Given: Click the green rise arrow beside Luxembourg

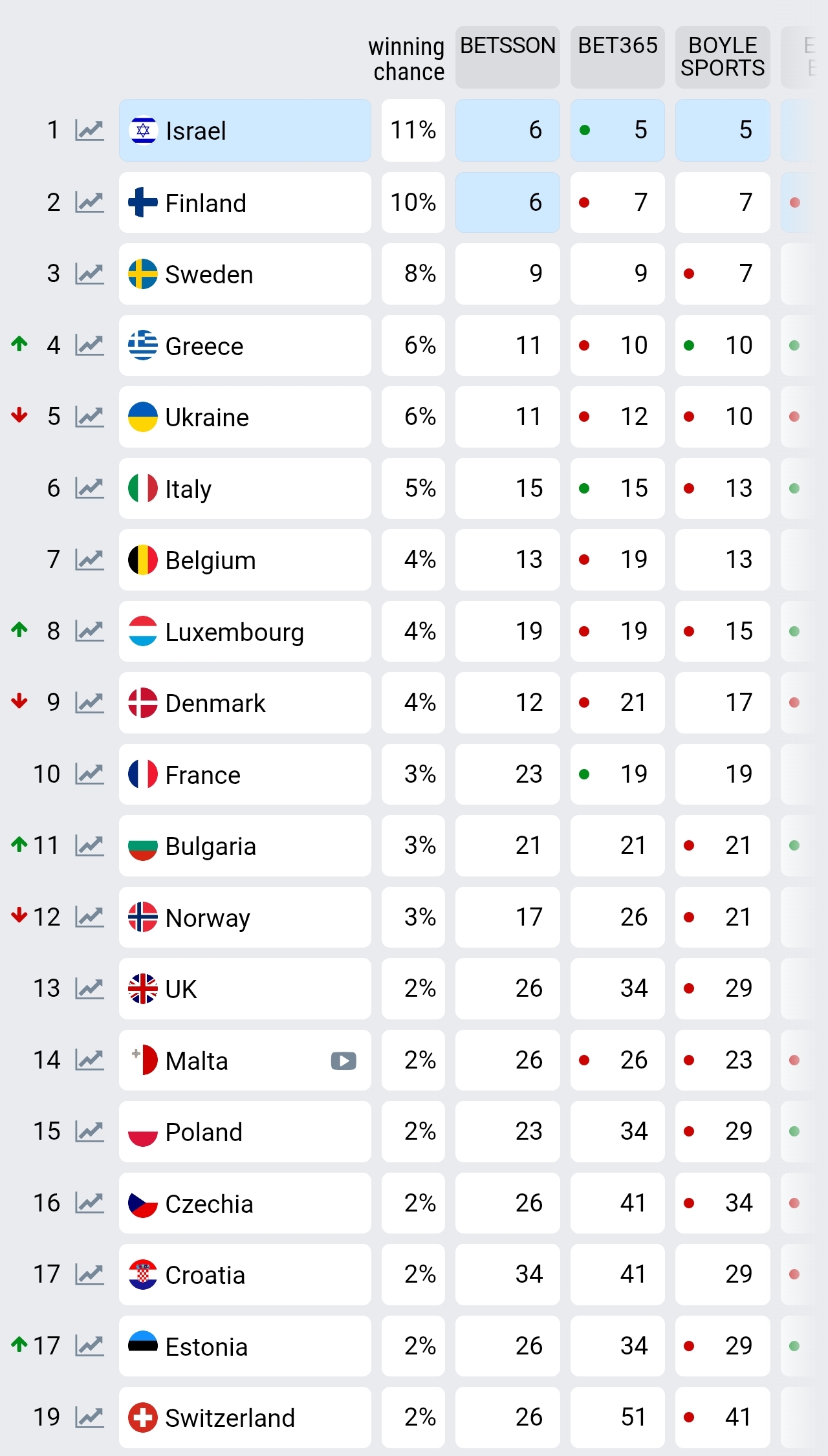Looking at the screenshot, I should pos(19,631).
